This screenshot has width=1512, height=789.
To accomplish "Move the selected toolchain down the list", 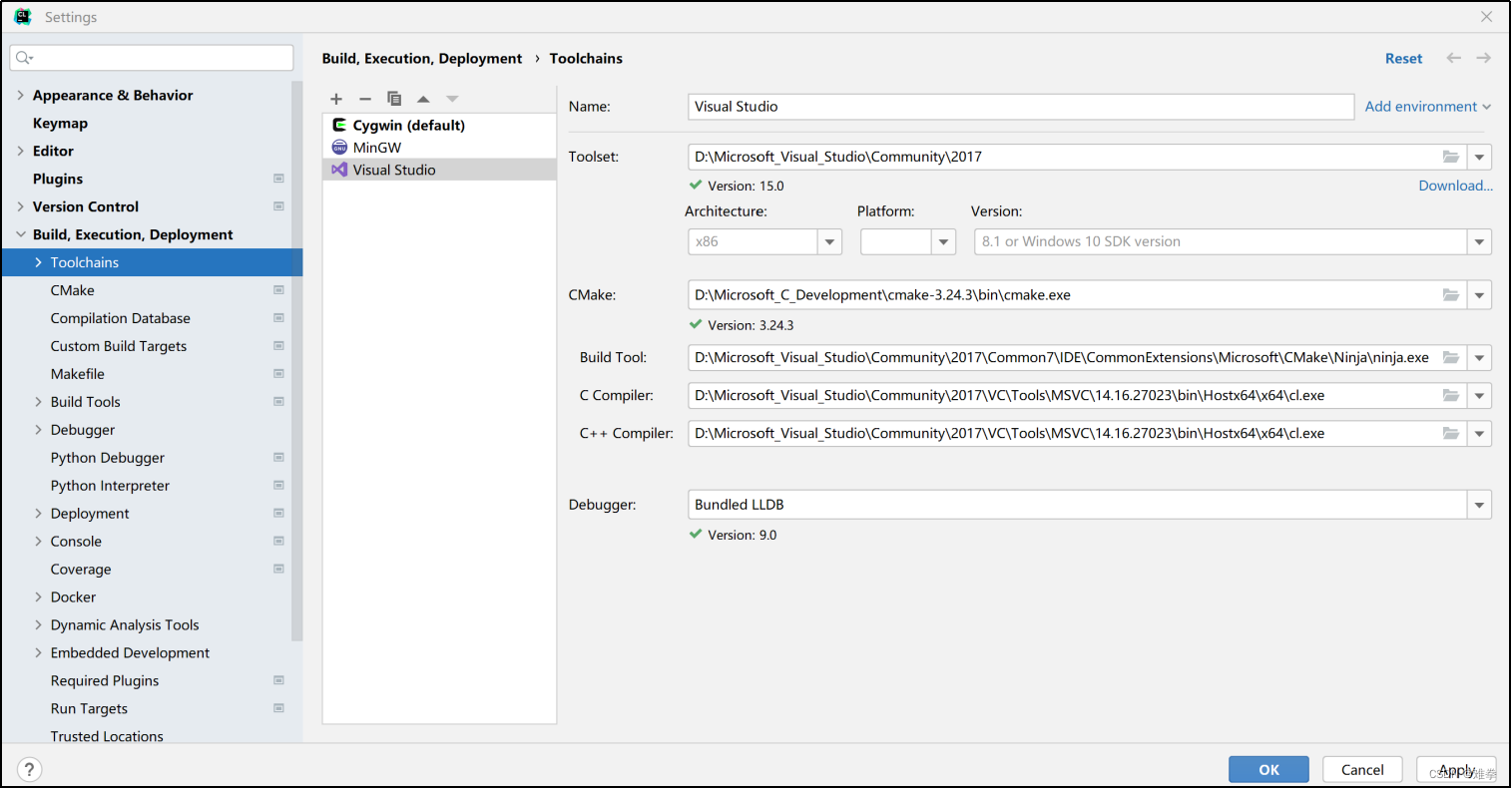I will pos(452,99).
